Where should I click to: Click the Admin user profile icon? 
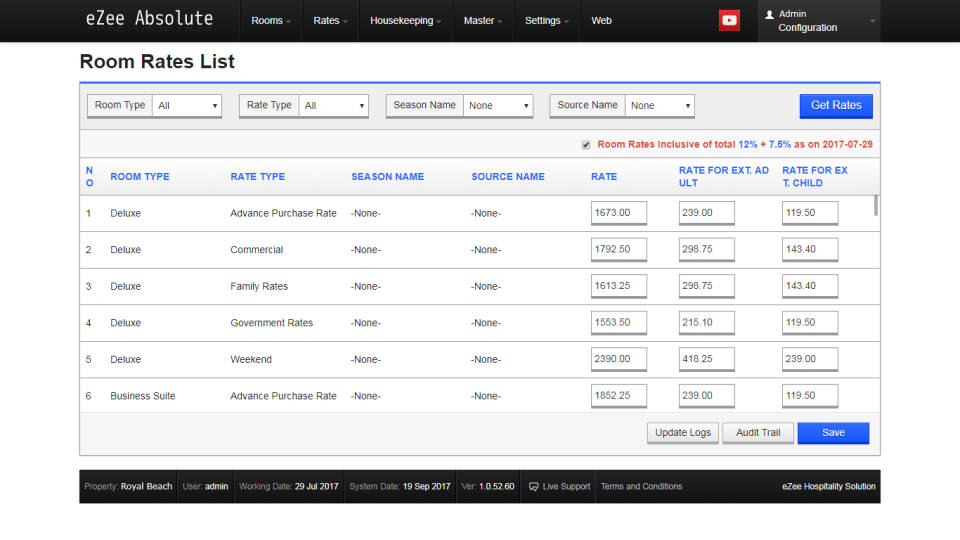pos(769,14)
